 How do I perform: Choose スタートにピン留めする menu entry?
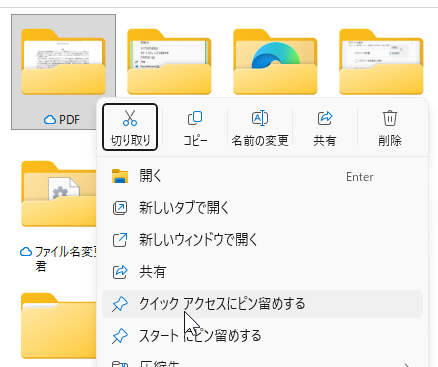tap(262, 336)
